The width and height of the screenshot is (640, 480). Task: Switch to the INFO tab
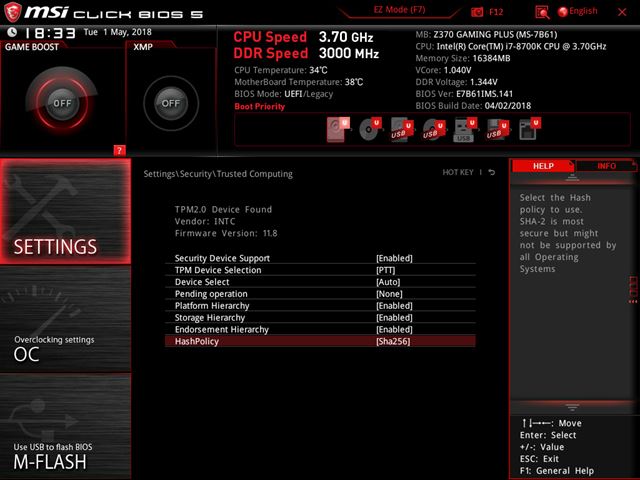click(606, 166)
